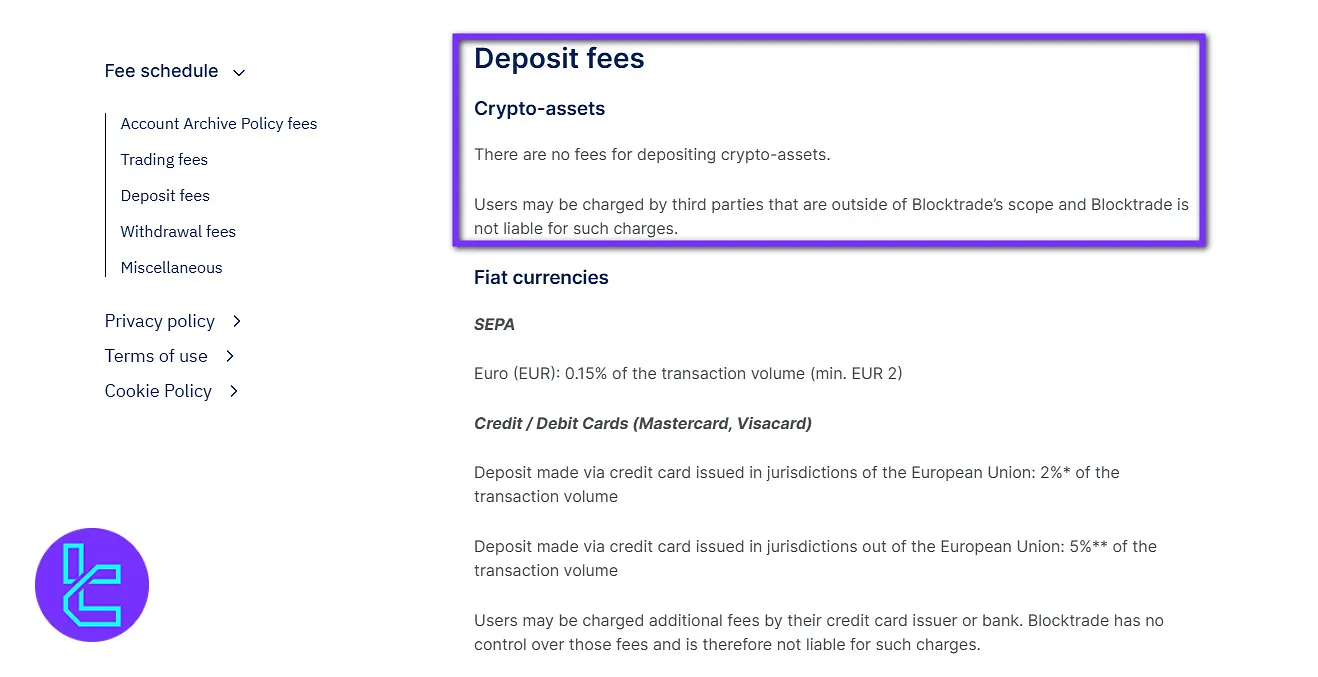Click the Crypto-assets subheading

click(x=539, y=109)
